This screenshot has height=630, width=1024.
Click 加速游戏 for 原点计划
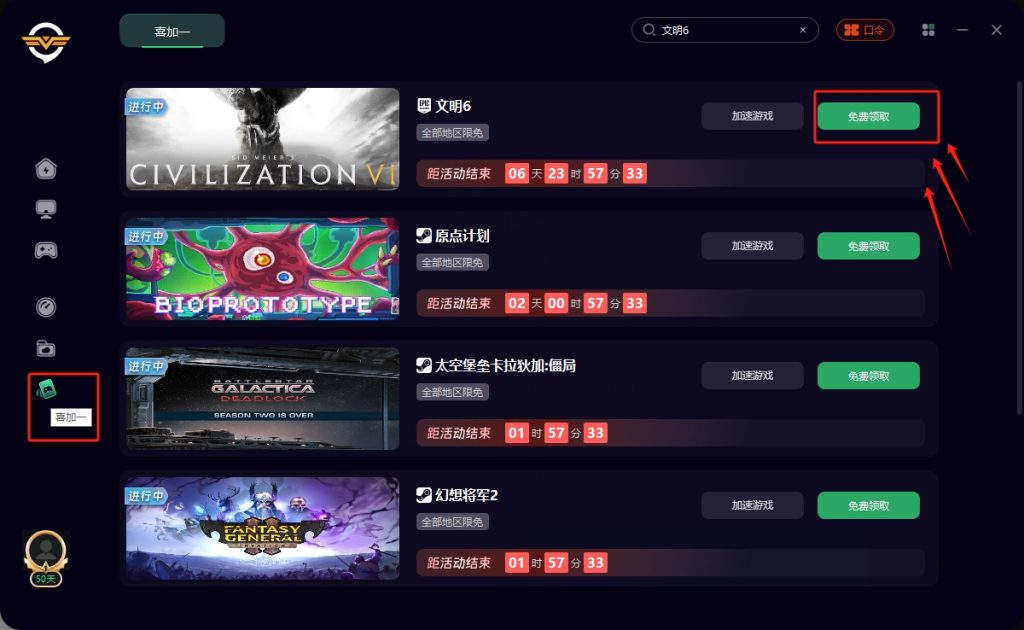click(x=752, y=246)
